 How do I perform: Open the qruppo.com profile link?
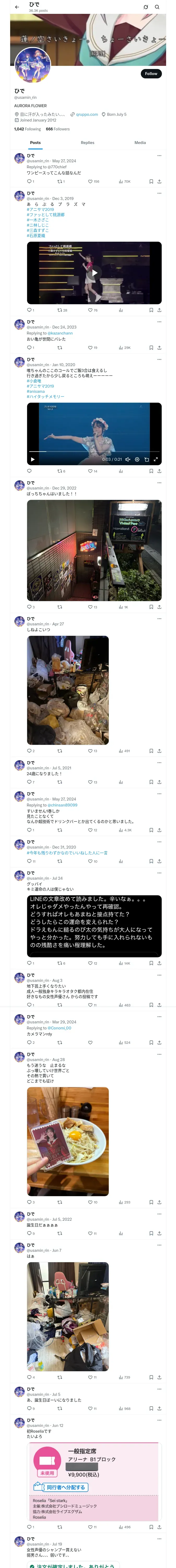87,114
